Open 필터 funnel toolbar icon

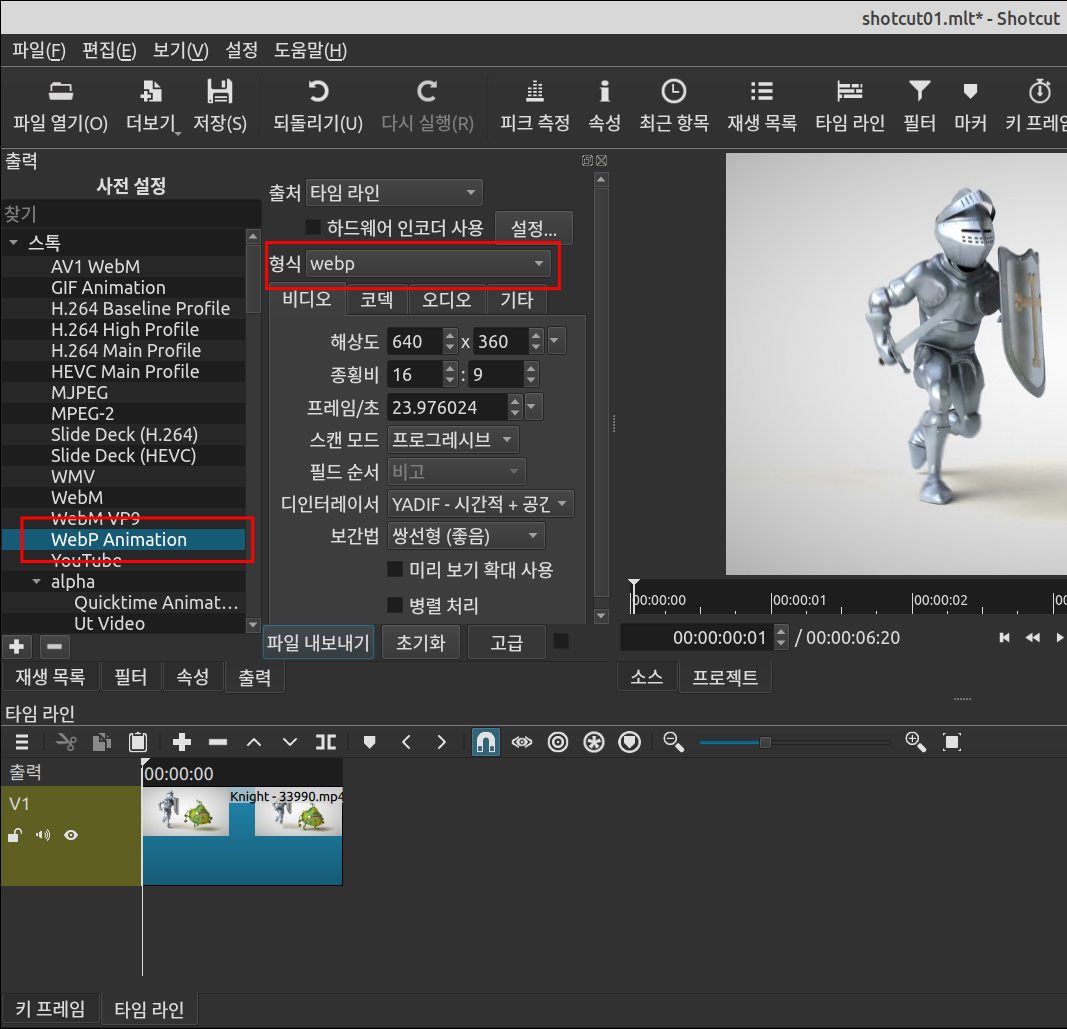click(x=919, y=106)
